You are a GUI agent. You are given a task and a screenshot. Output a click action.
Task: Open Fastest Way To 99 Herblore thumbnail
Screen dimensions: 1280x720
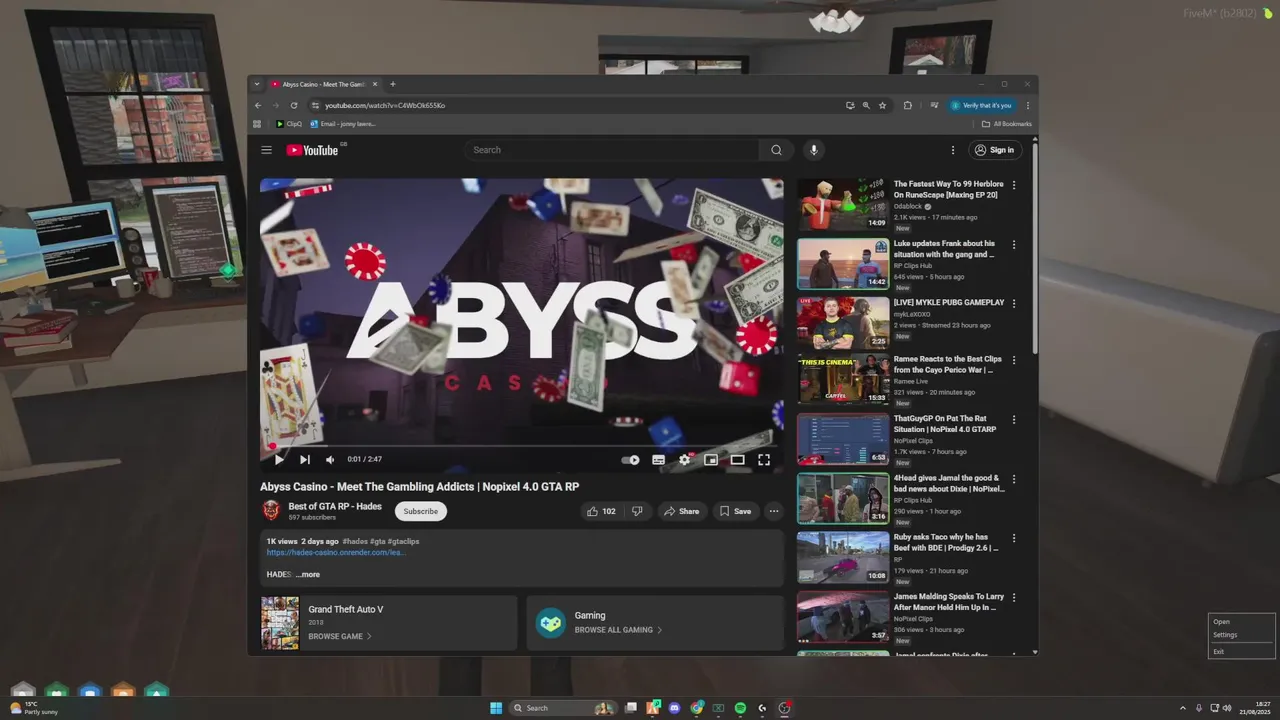[x=843, y=205]
